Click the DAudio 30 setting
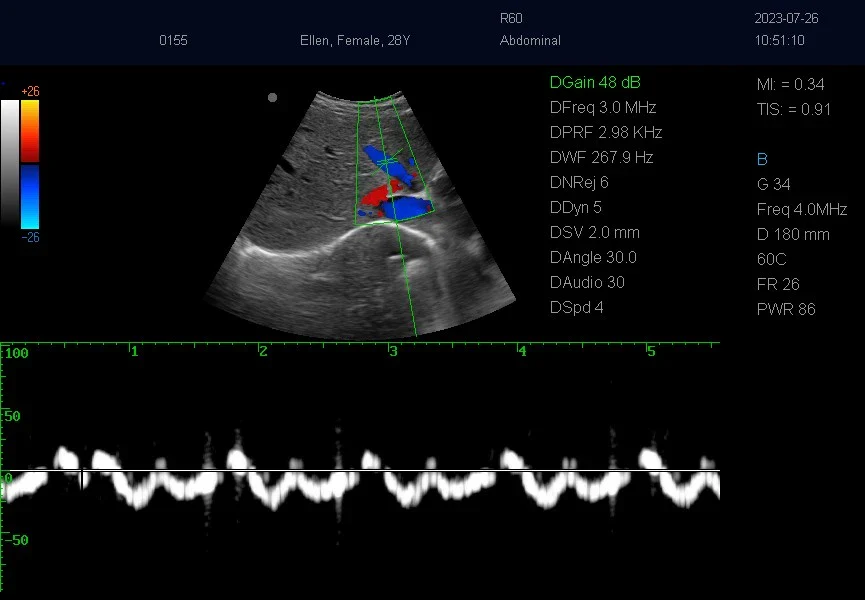The image size is (865, 600). tap(587, 282)
